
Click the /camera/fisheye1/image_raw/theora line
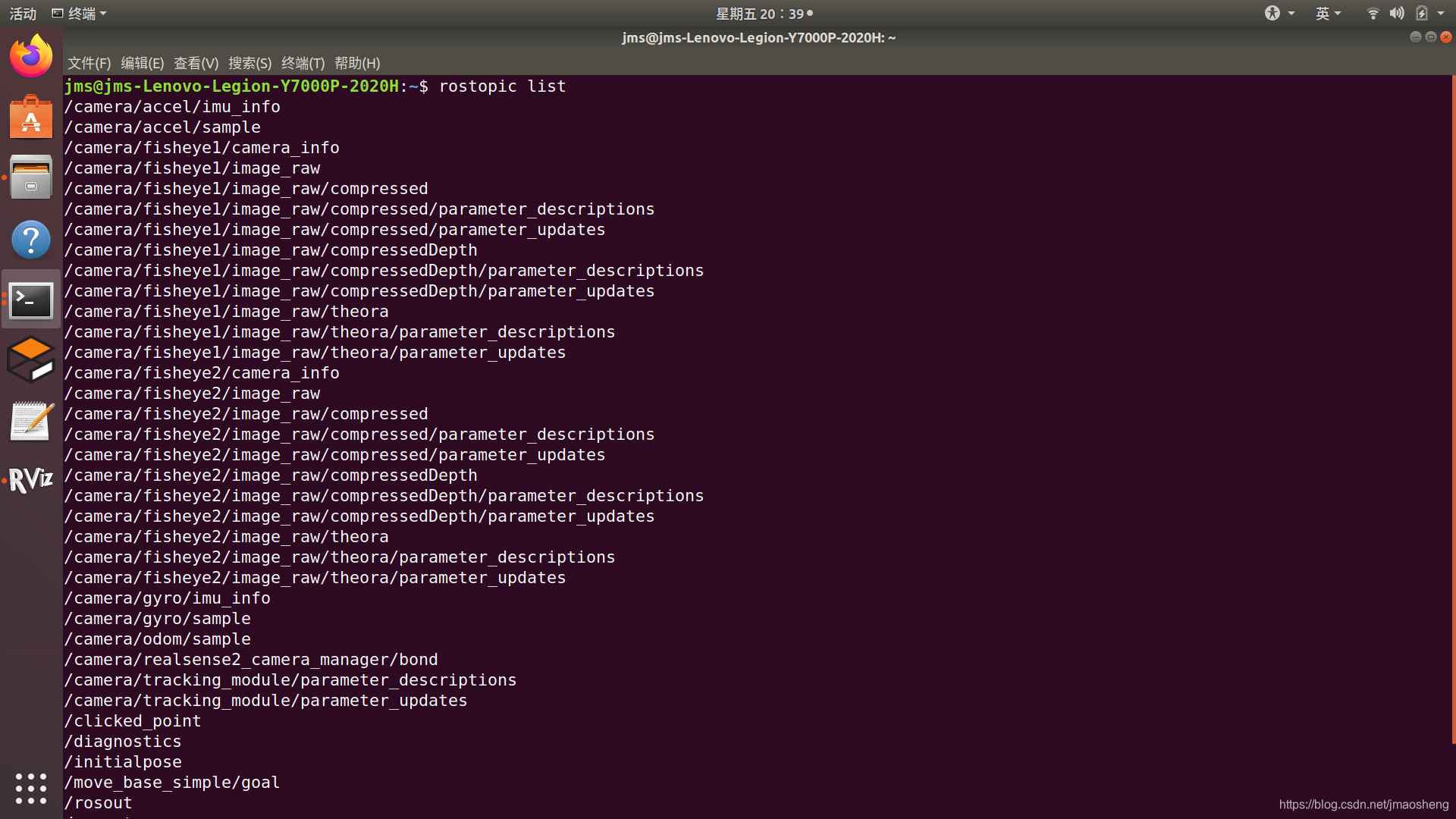click(x=226, y=311)
